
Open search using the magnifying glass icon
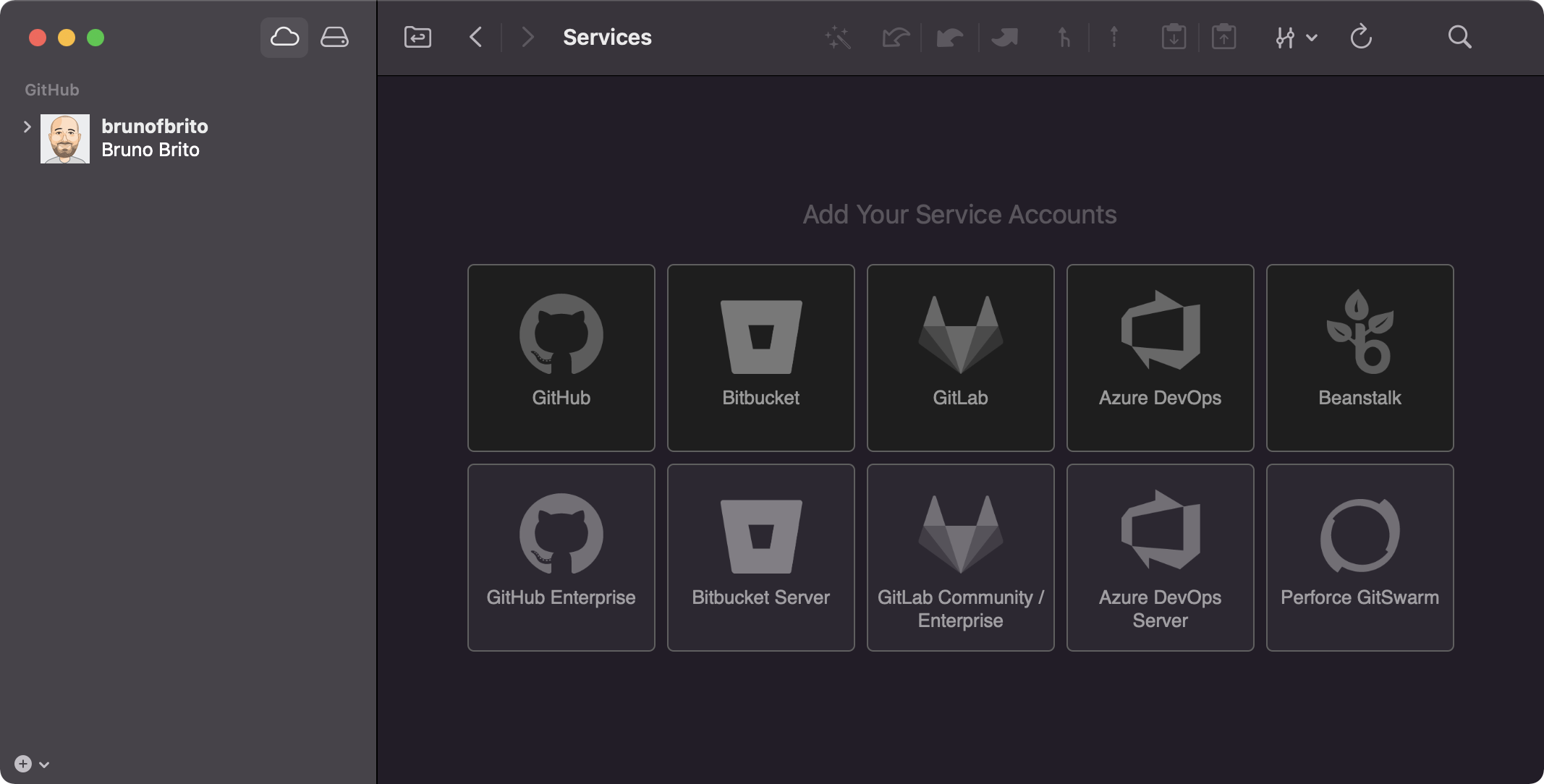(x=1459, y=36)
